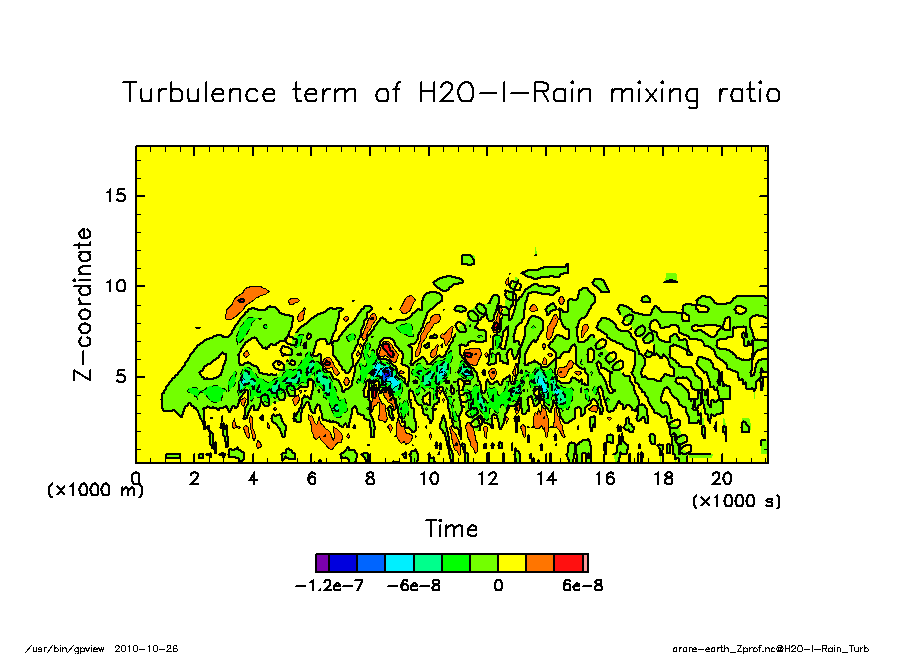Viewport: 904px width, 654px height.
Task: Click the yellow swatch in the colorbar
Action: tap(513, 563)
